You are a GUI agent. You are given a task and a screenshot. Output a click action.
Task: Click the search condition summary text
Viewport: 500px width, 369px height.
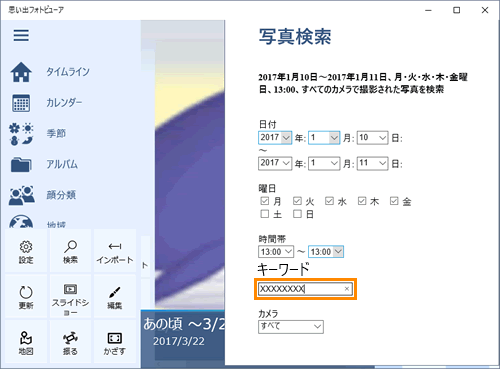click(x=363, y=83)
